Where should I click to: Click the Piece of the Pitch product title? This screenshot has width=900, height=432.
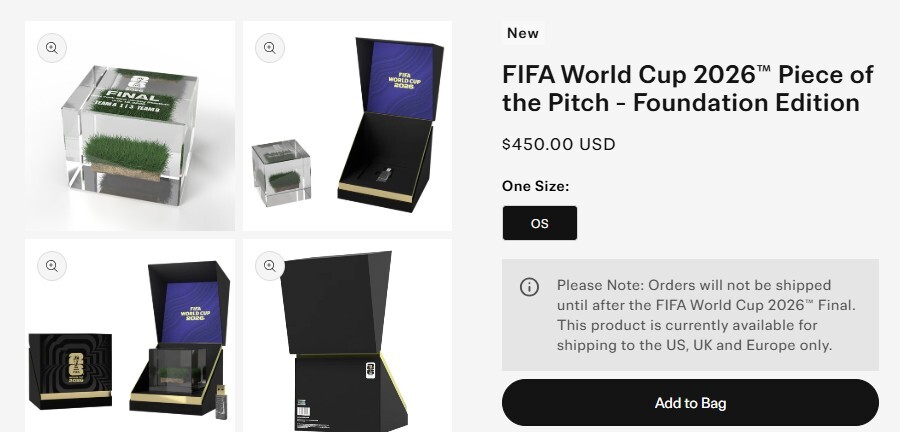click(688, 89)
